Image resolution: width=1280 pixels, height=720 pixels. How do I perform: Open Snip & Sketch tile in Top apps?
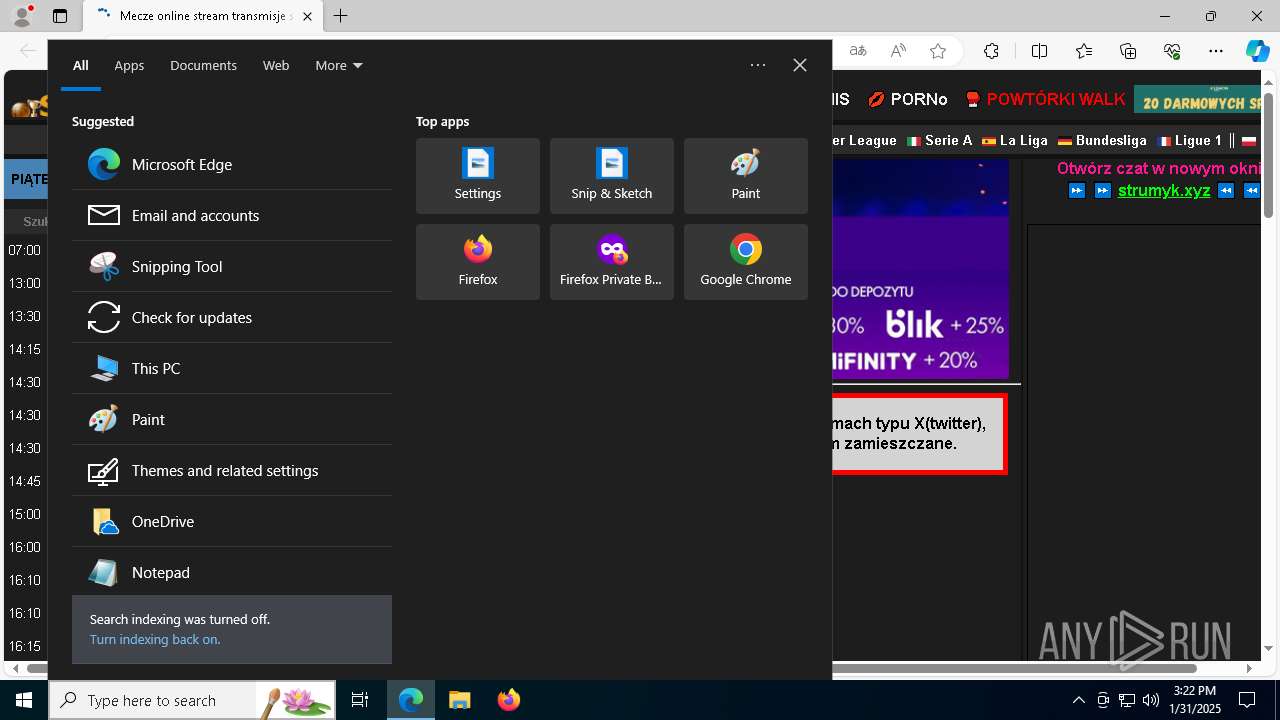[x=612, y=176]
